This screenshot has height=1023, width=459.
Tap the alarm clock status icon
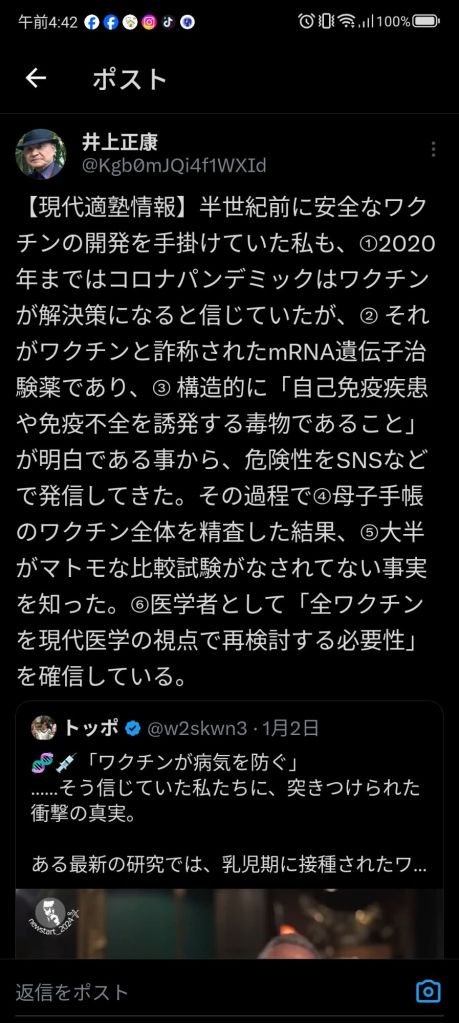click(306, 22)
